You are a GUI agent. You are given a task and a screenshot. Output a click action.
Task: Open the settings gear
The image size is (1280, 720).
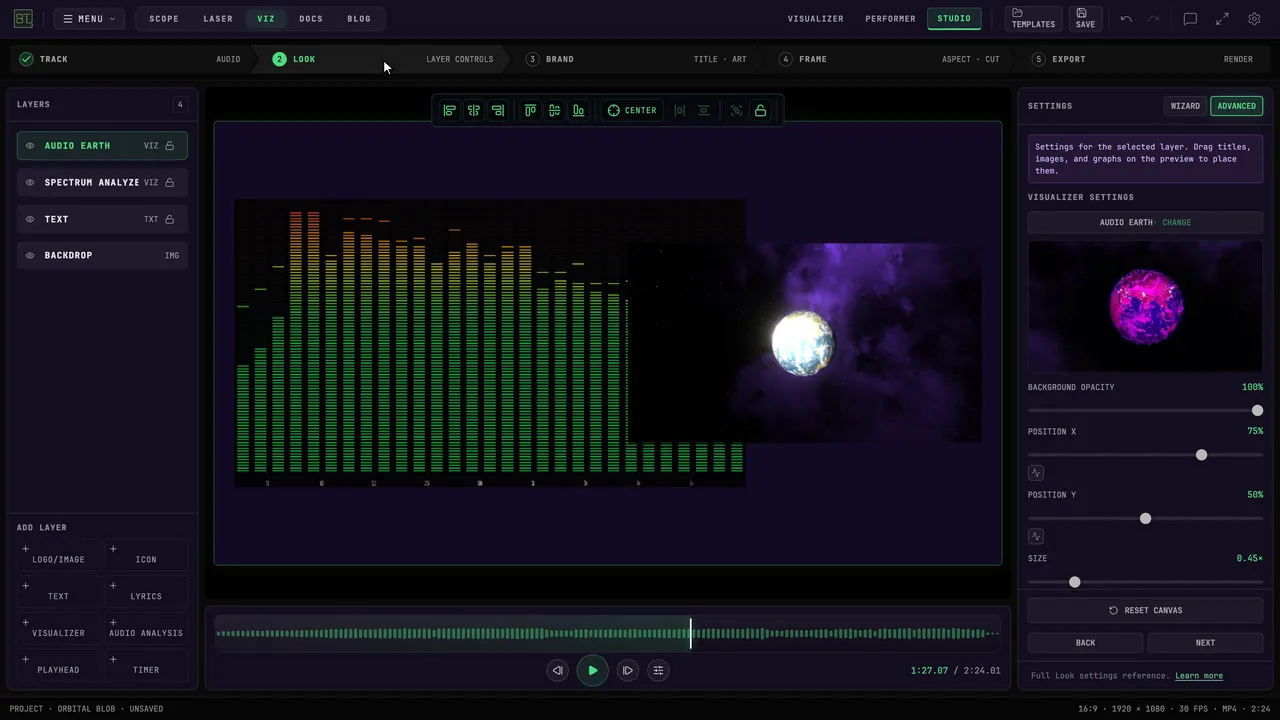pyautogui.click(x=1254, y=19)
